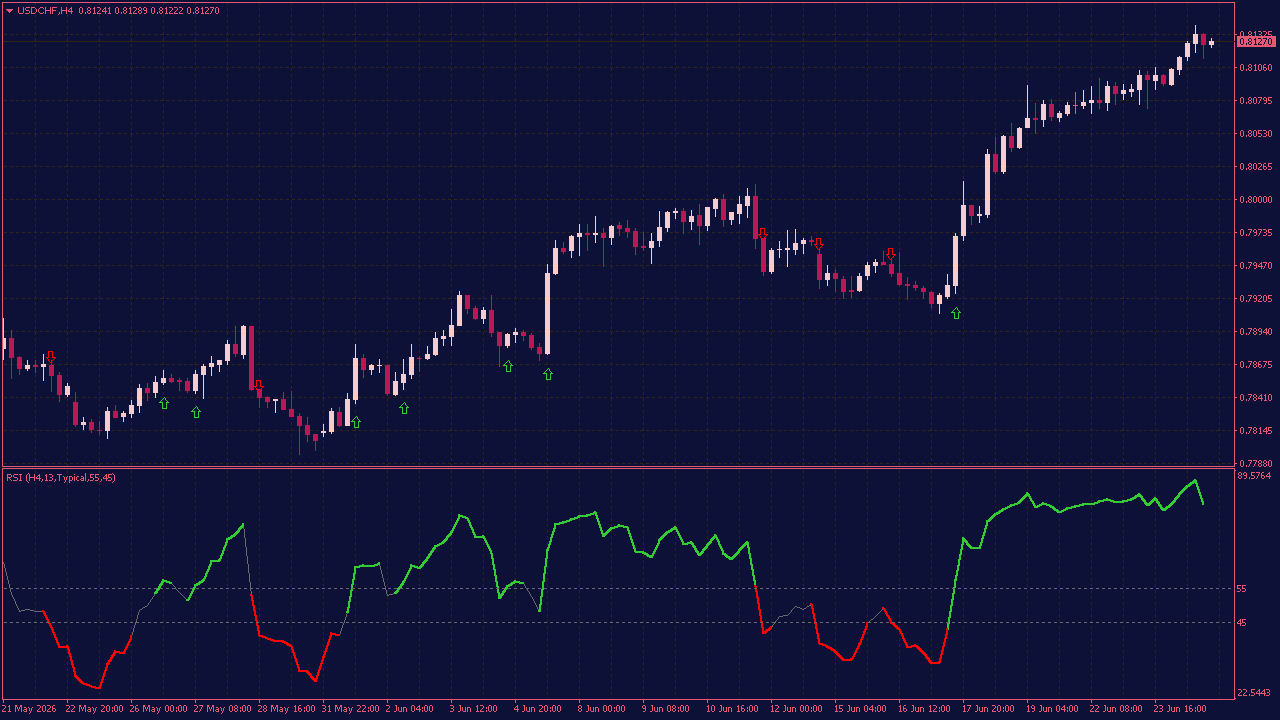Click the 0.80795 price axis label
This screenshot has width=1280, height=720.
coord(1255,101)
